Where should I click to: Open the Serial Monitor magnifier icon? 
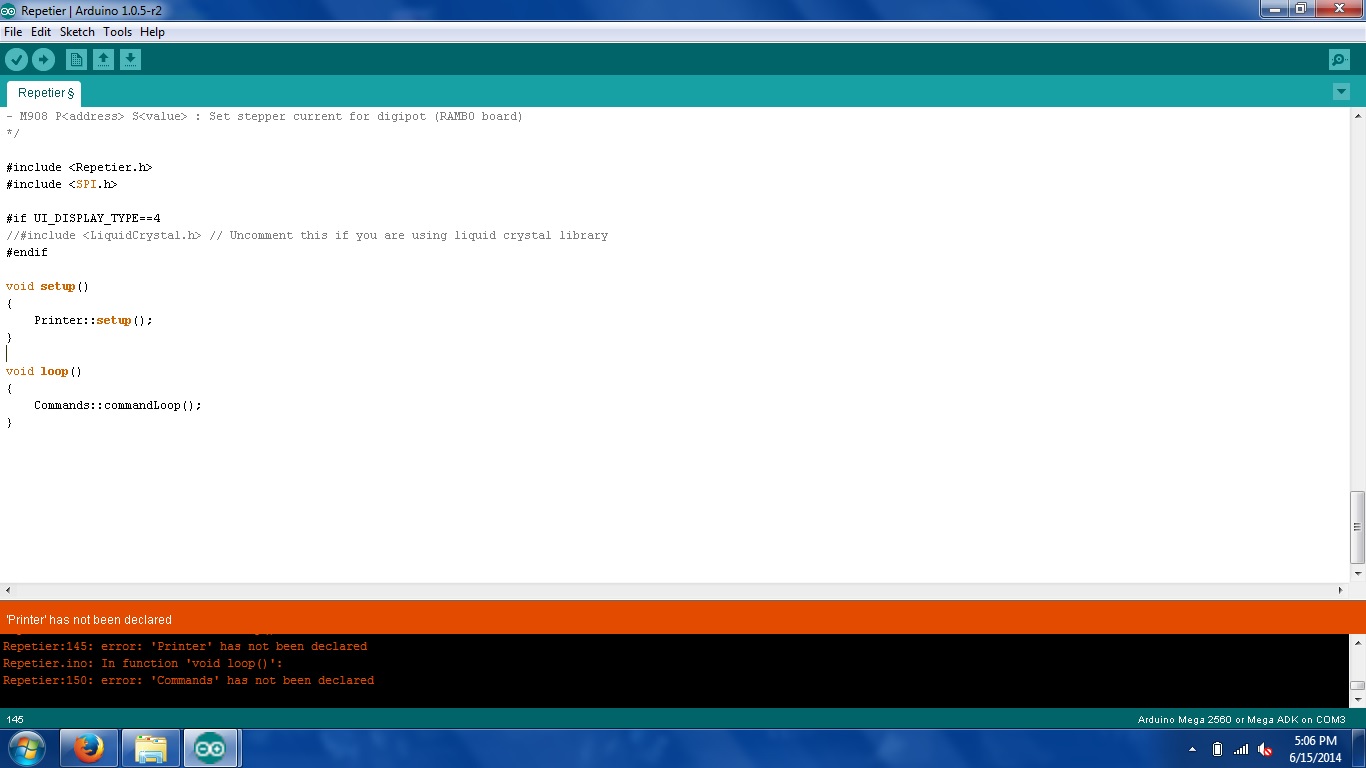[x=1339, y=60]
